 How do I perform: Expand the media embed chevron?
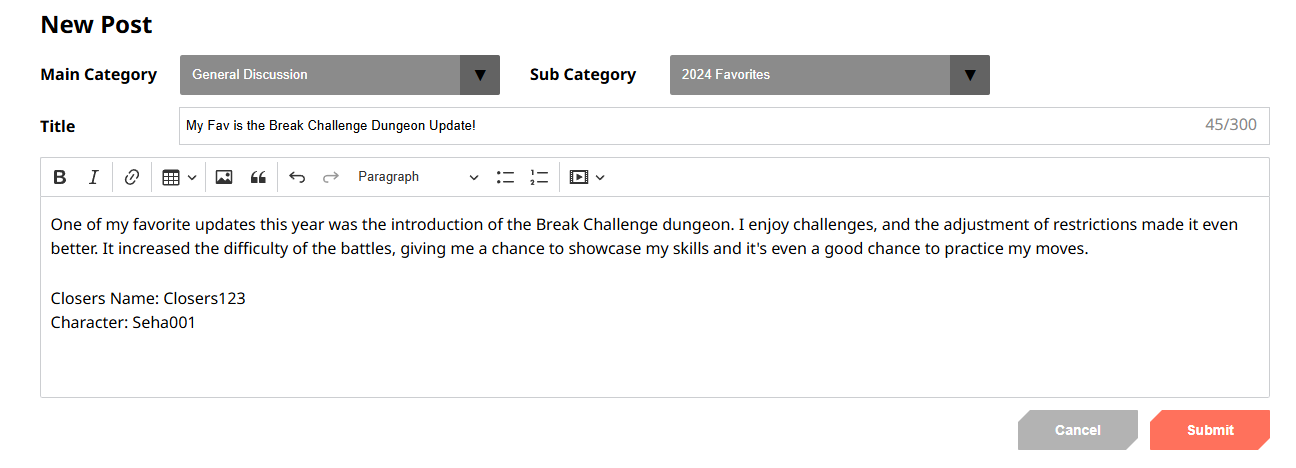click(600, 178)
